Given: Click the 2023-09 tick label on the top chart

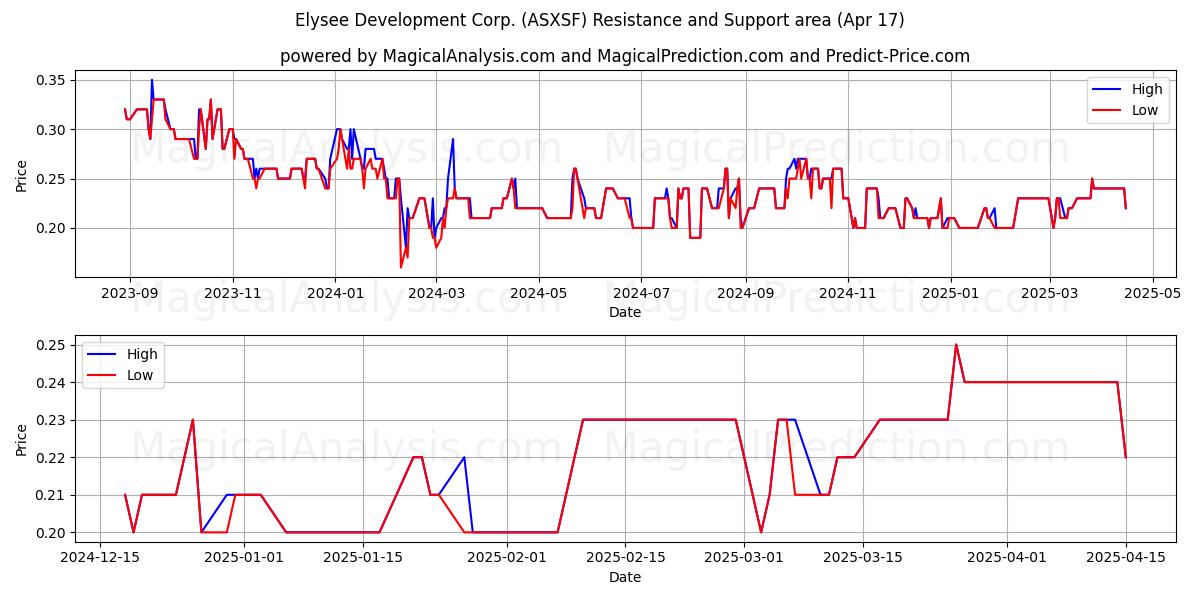Looking at the screenshot, I should click(130, 294).
